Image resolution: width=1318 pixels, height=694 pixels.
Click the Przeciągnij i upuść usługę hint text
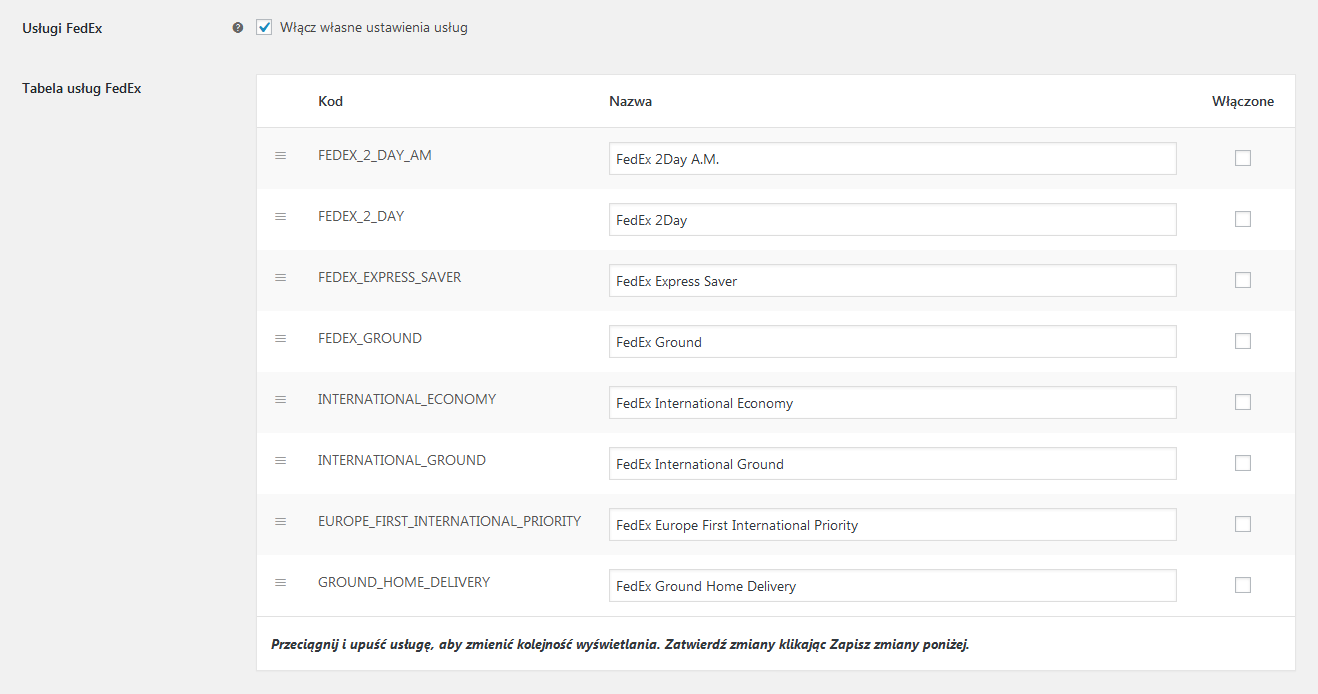pyautogui.click(x=620, y=643)
